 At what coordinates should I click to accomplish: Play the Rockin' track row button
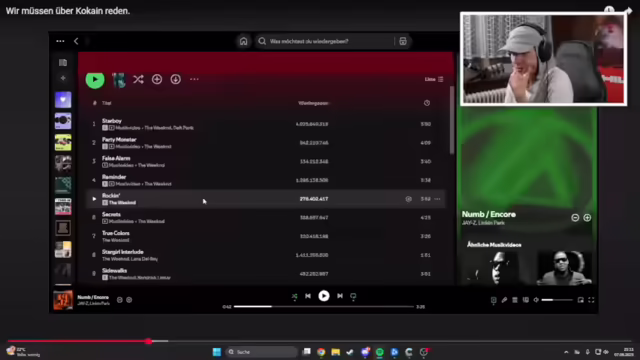click(x=94, y=199)
